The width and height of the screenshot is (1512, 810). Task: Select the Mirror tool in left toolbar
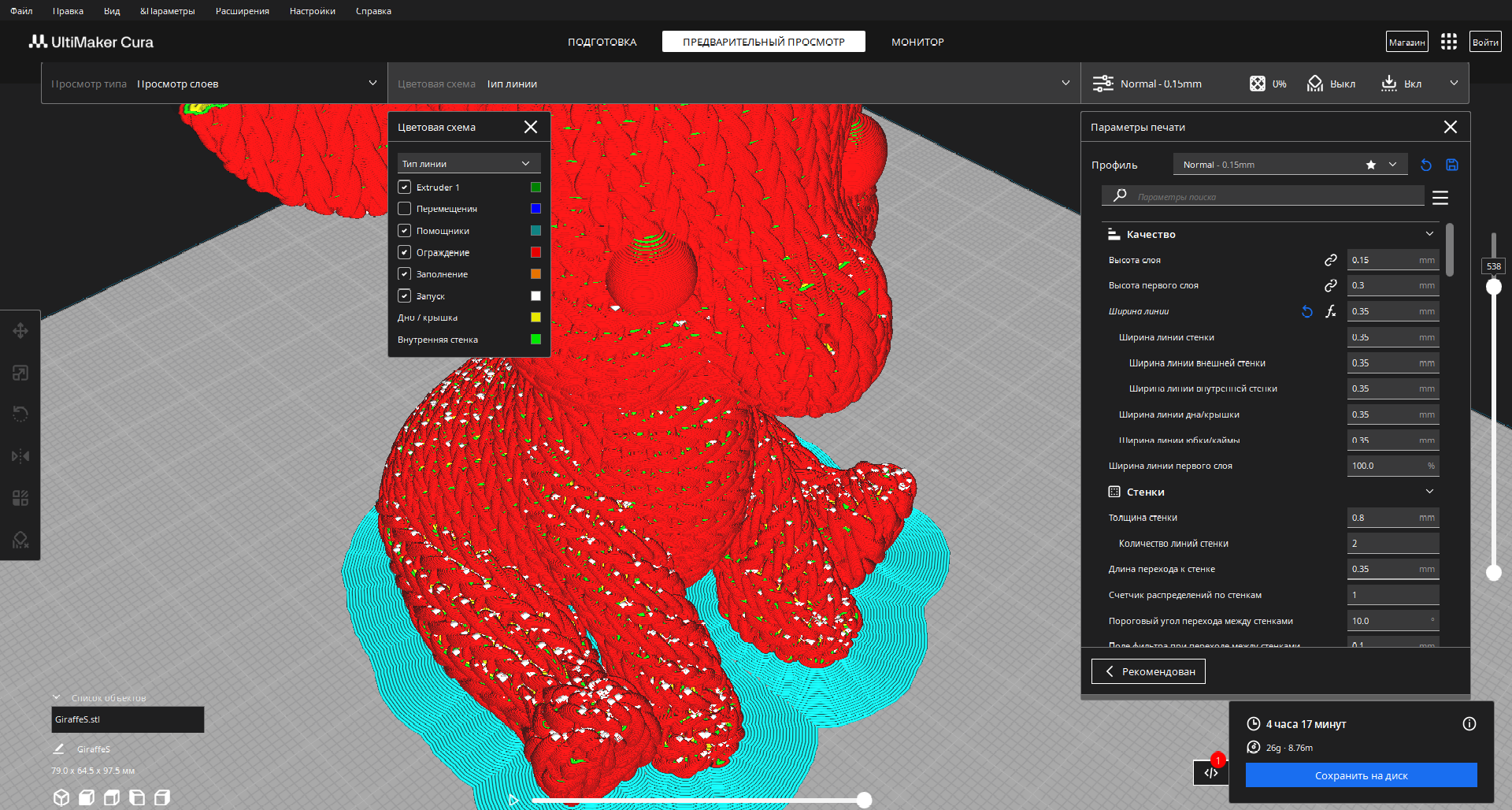pos(20,456)
